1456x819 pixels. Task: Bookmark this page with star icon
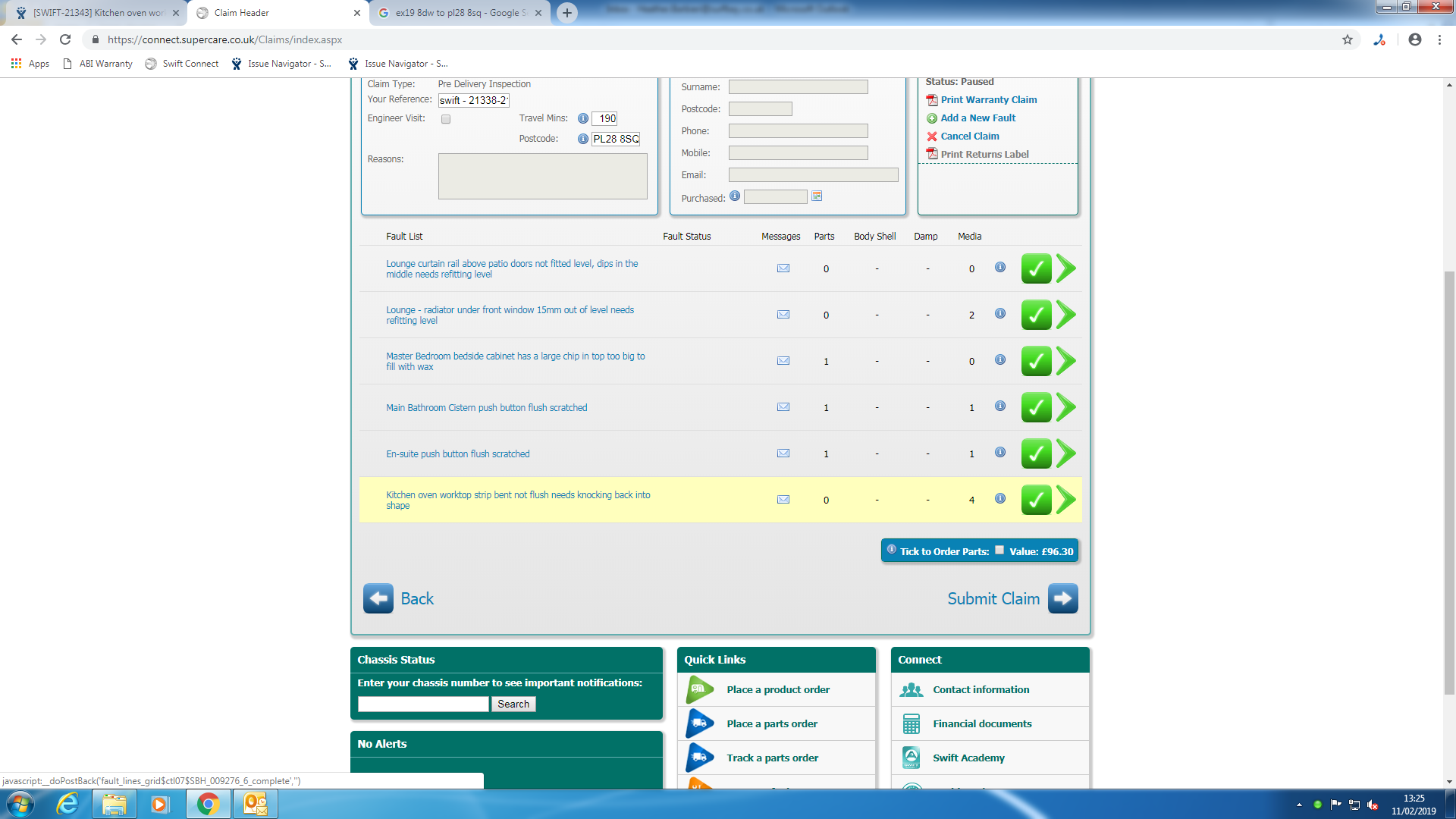coord(1347,39)
